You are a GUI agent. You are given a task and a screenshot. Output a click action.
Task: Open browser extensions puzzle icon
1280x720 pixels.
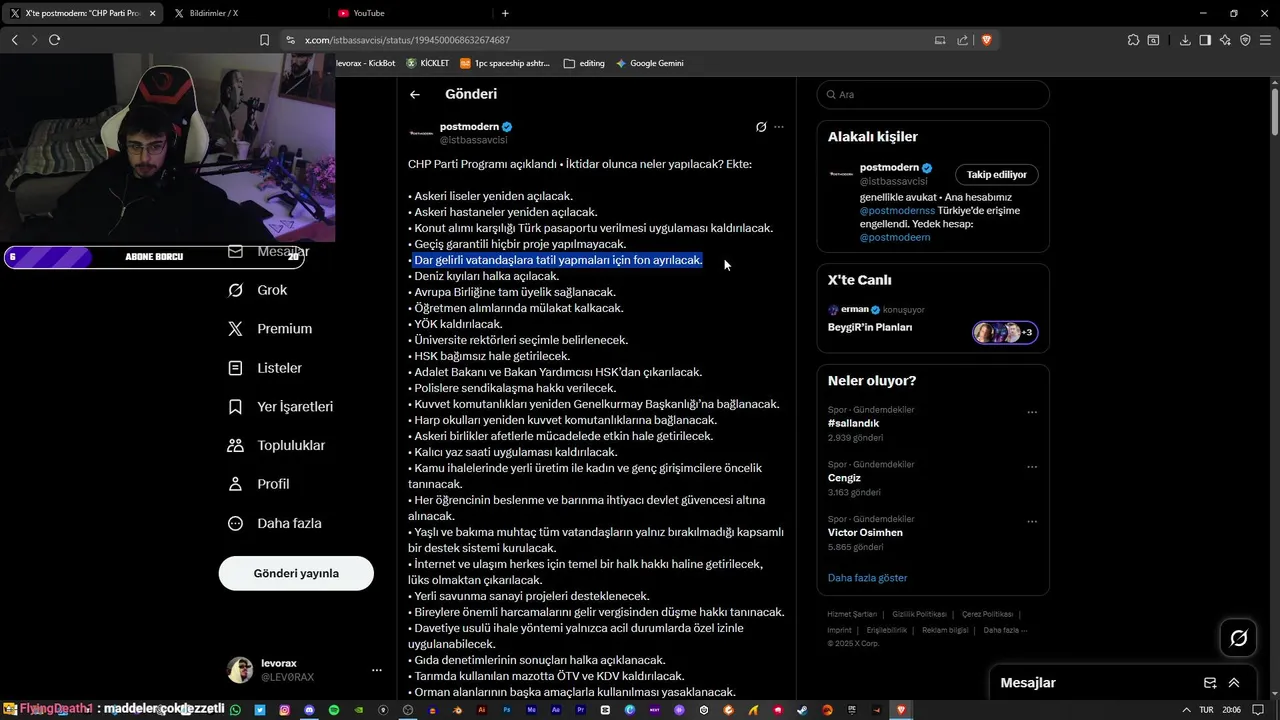pos(1133,40)
